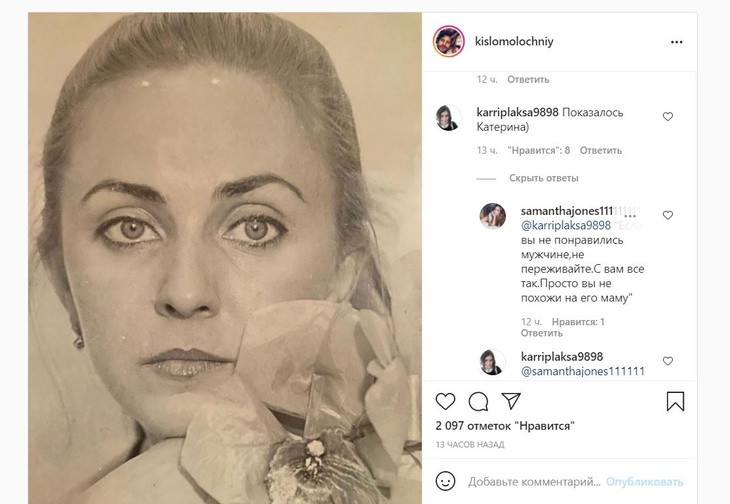Share post with paper plane icon
This screenshot has width=730, height=504.
point(510,401)
